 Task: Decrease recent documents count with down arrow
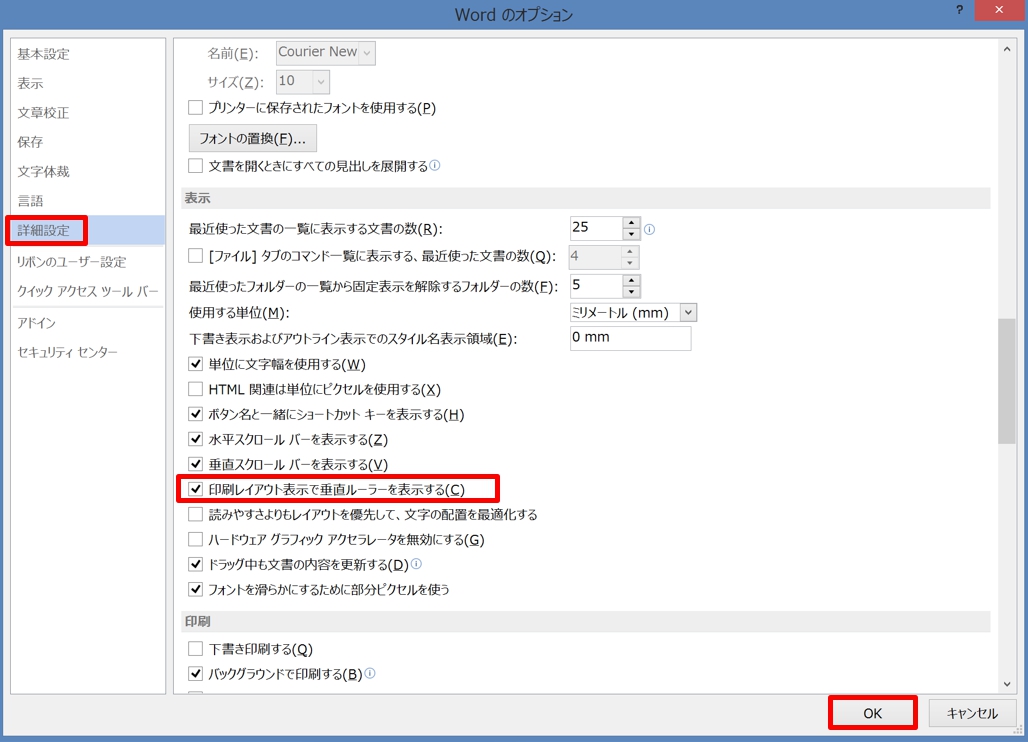click(631, 234)
